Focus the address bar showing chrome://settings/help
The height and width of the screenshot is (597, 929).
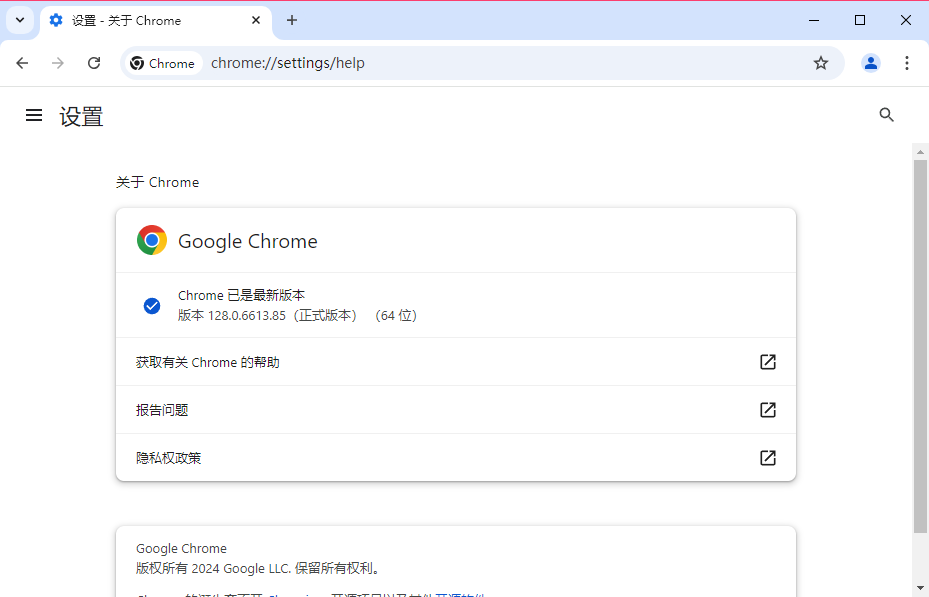[500, 63]
